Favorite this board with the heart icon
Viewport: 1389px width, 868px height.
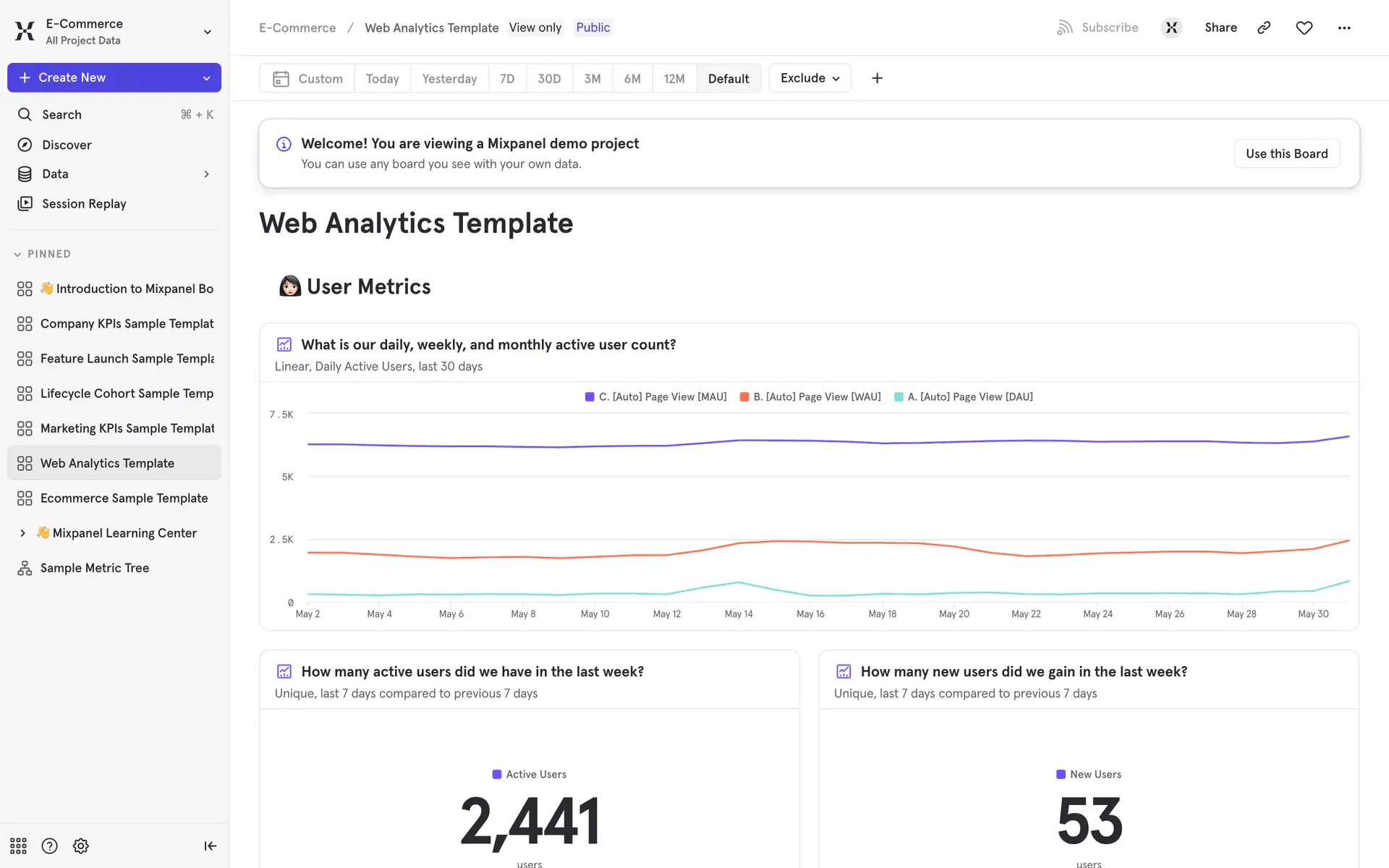pos(1304,27)
